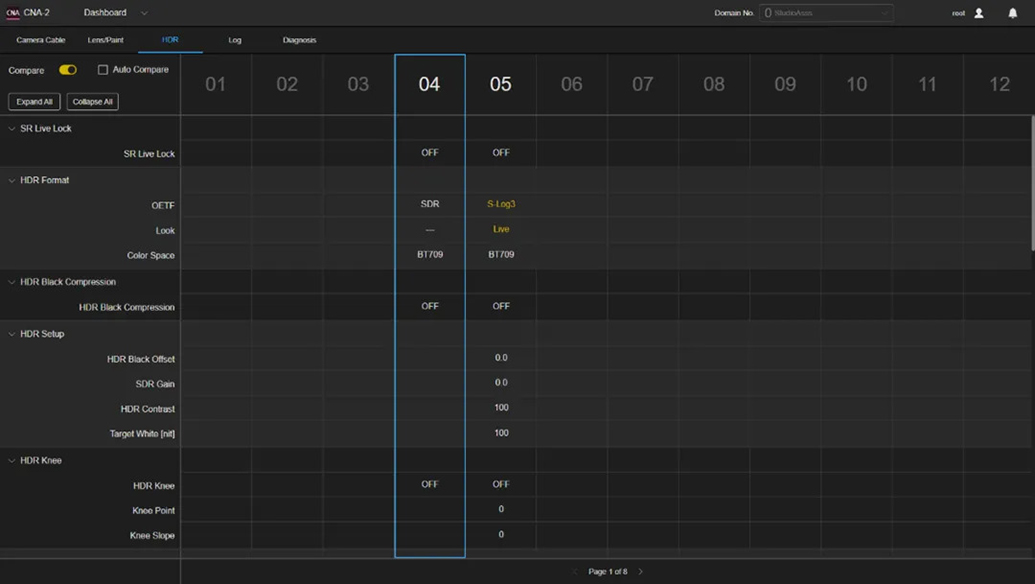Go to previous page arrow
1035x584 pixels.
tap(575, 571)
